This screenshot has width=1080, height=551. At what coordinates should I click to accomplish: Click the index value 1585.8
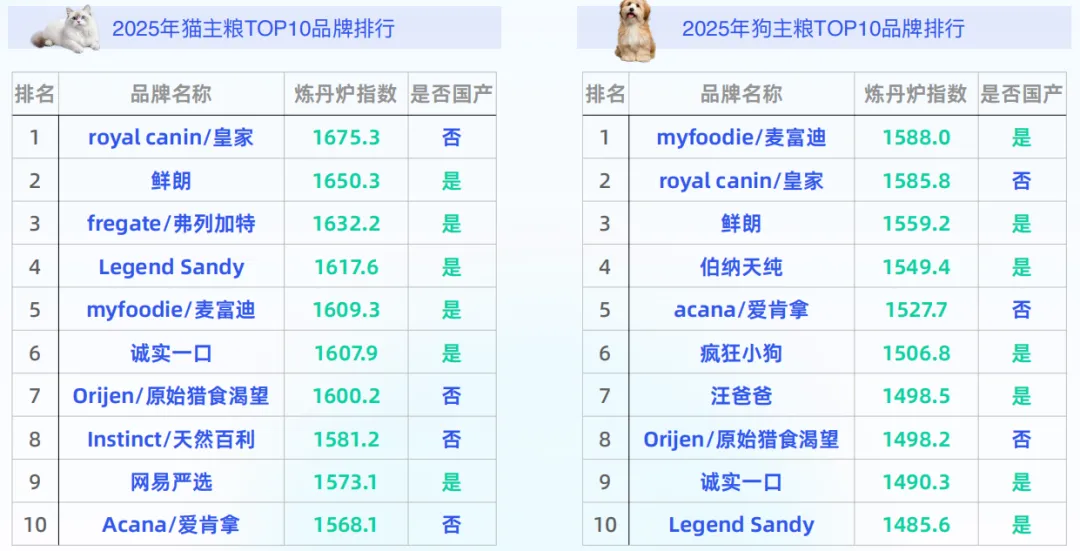click(x=916, y=180)
